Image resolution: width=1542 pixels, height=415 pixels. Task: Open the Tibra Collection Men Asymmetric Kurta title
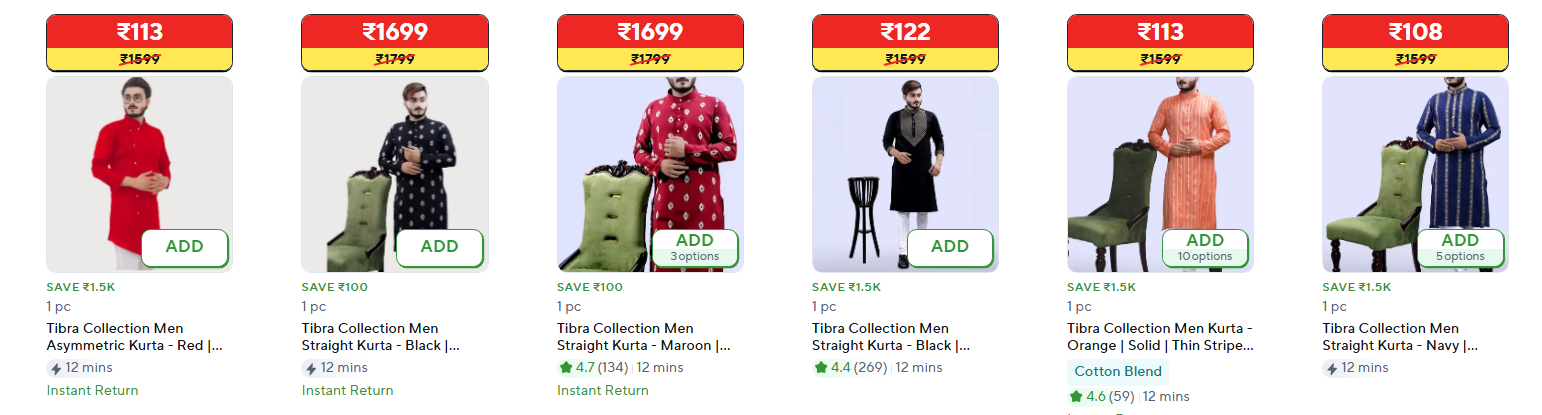point(134,337)
